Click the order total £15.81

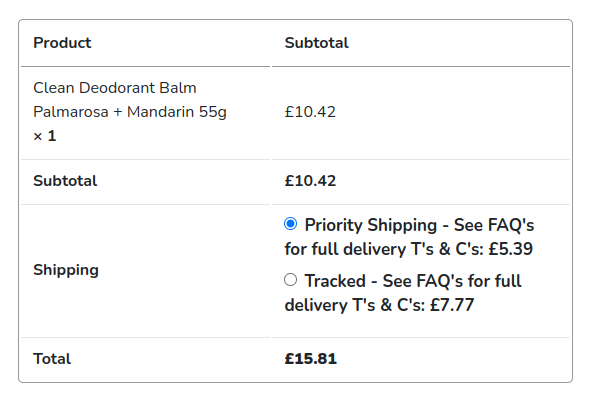pos(311,359)
